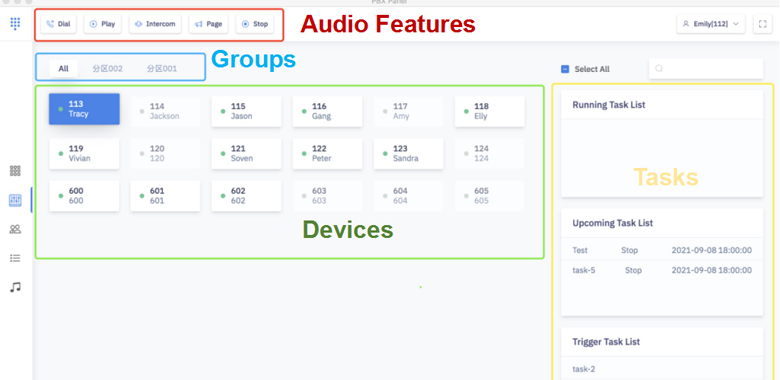780x380 pixels.
Task: Select device 113 Tracy
Action: pyautogui.click(x=84, y=109)
